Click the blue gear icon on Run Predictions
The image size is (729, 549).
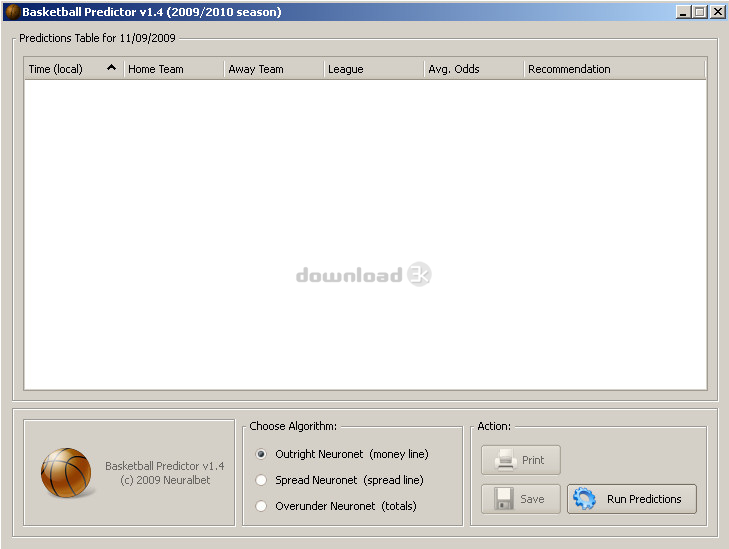584,498
